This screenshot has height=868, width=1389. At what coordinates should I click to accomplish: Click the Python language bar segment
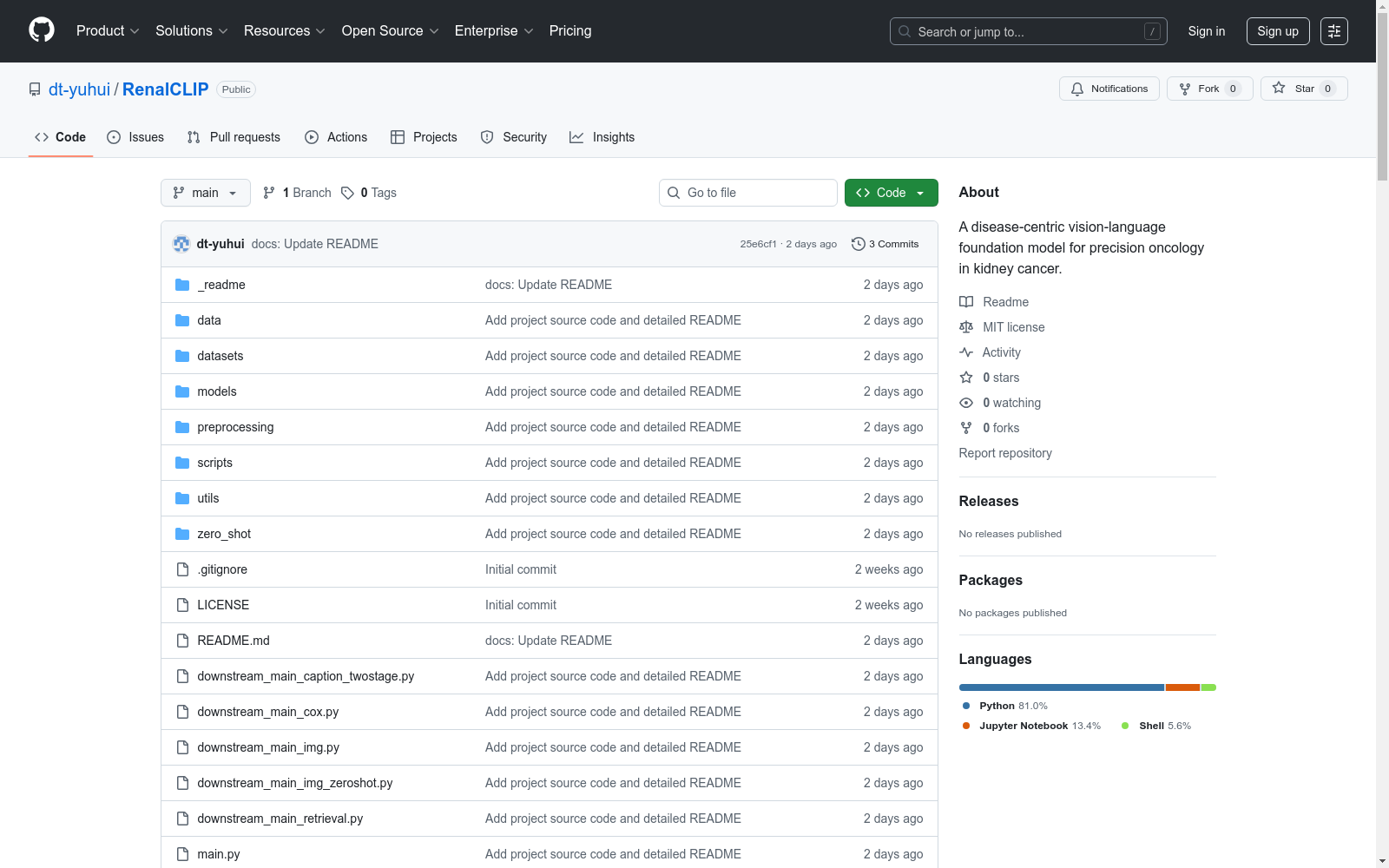(1061, 687)
